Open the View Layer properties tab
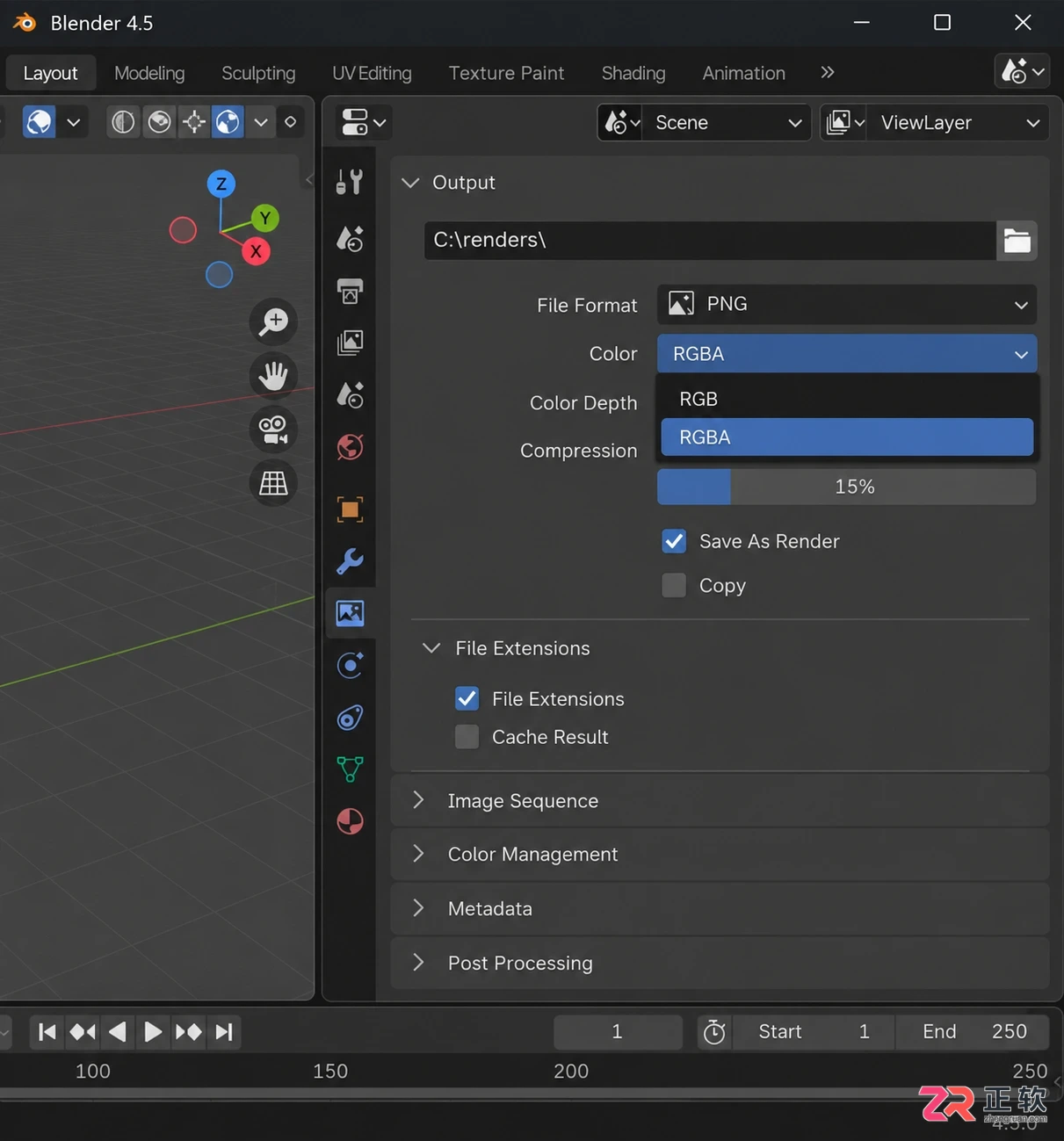Viewport: 1064px width, 1141px height. pos(350,343)
